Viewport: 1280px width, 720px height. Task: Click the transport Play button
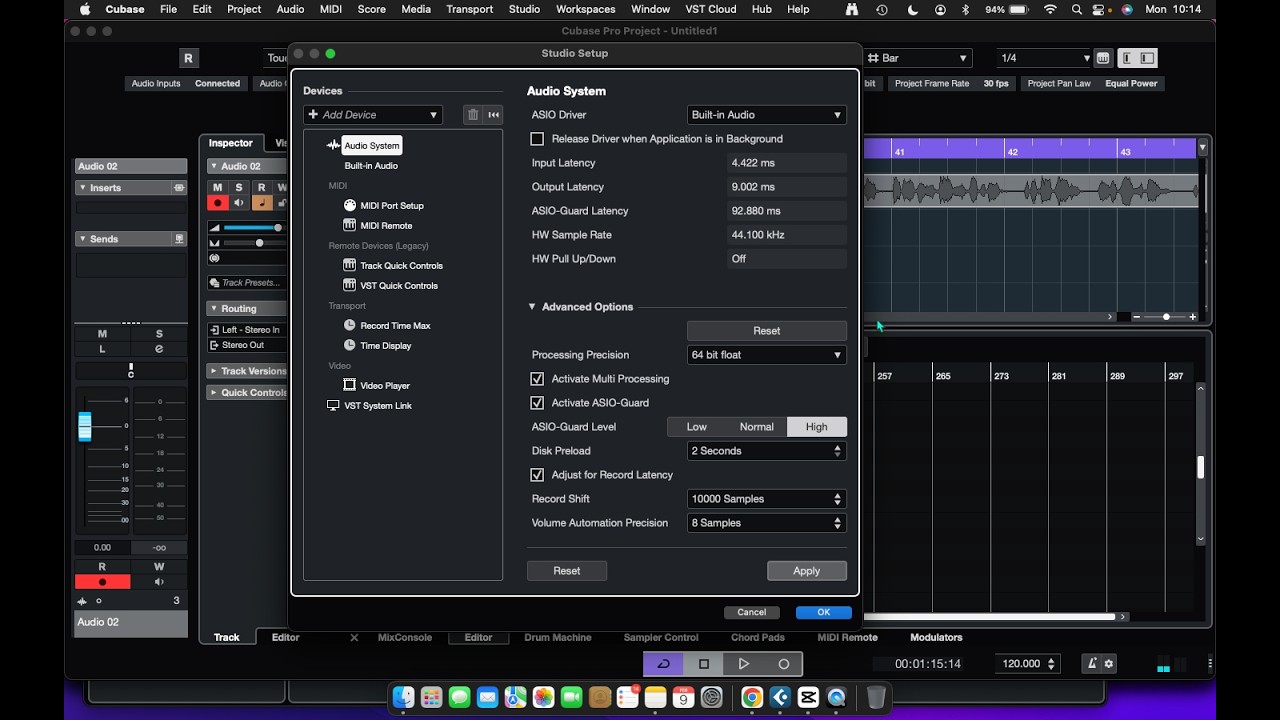(x=743, y=664)
